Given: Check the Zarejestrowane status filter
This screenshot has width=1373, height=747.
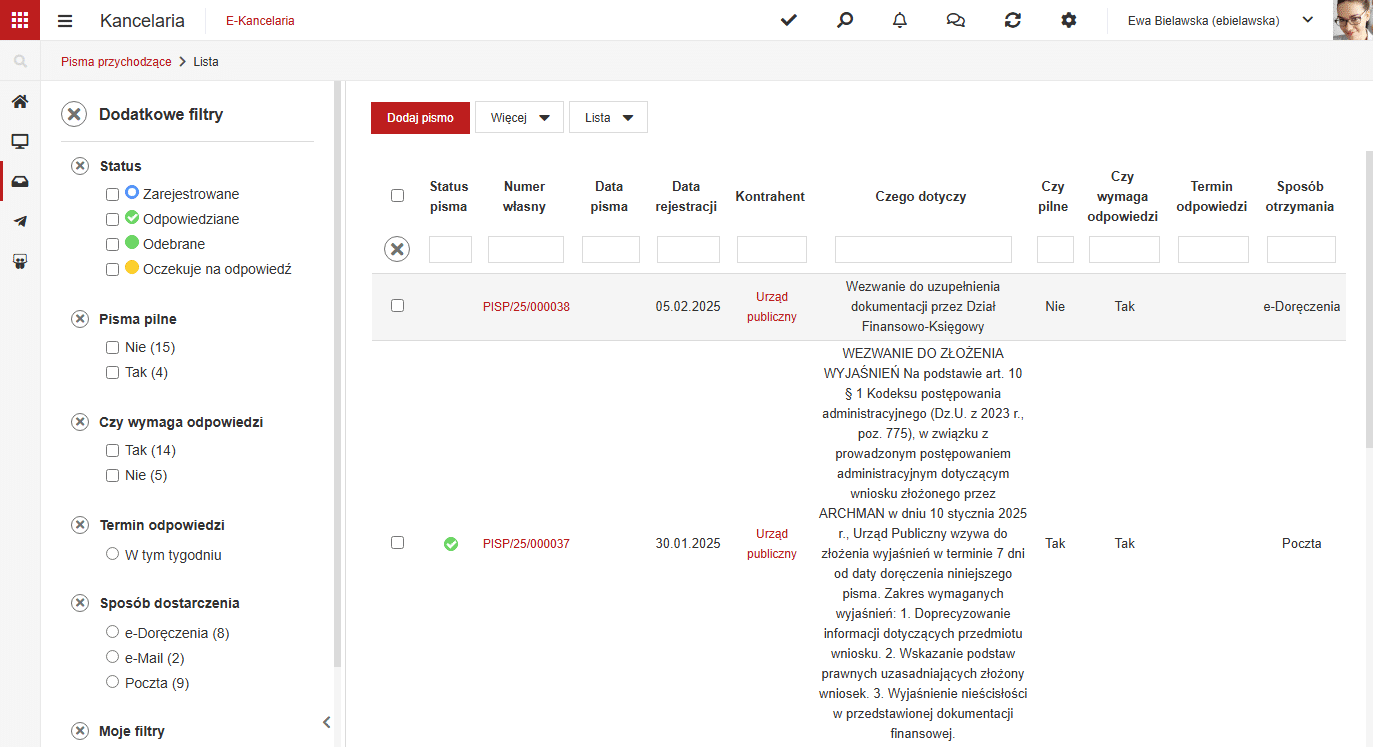Looking at the screenshot, I should [x=113, y=194].
